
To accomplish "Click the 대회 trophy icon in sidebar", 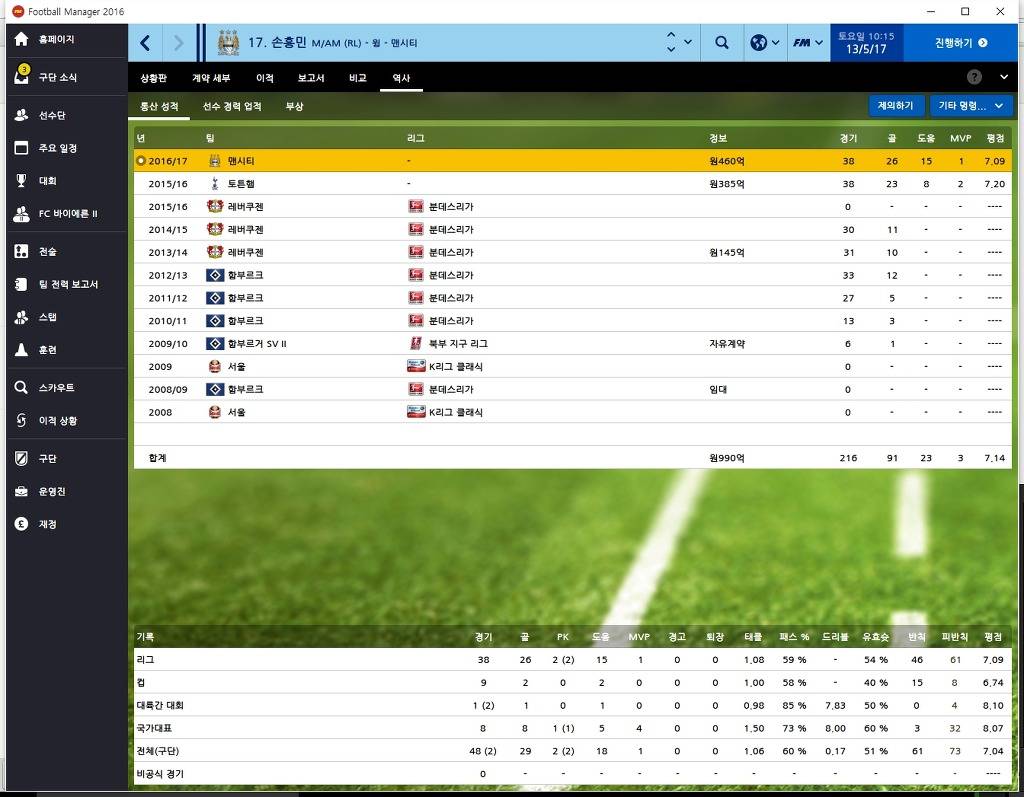I will (x=21, y=181).
